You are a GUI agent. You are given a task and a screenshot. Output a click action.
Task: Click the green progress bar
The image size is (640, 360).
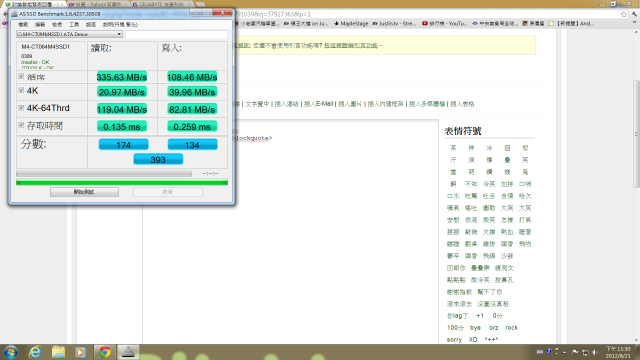tap(122, 182)
